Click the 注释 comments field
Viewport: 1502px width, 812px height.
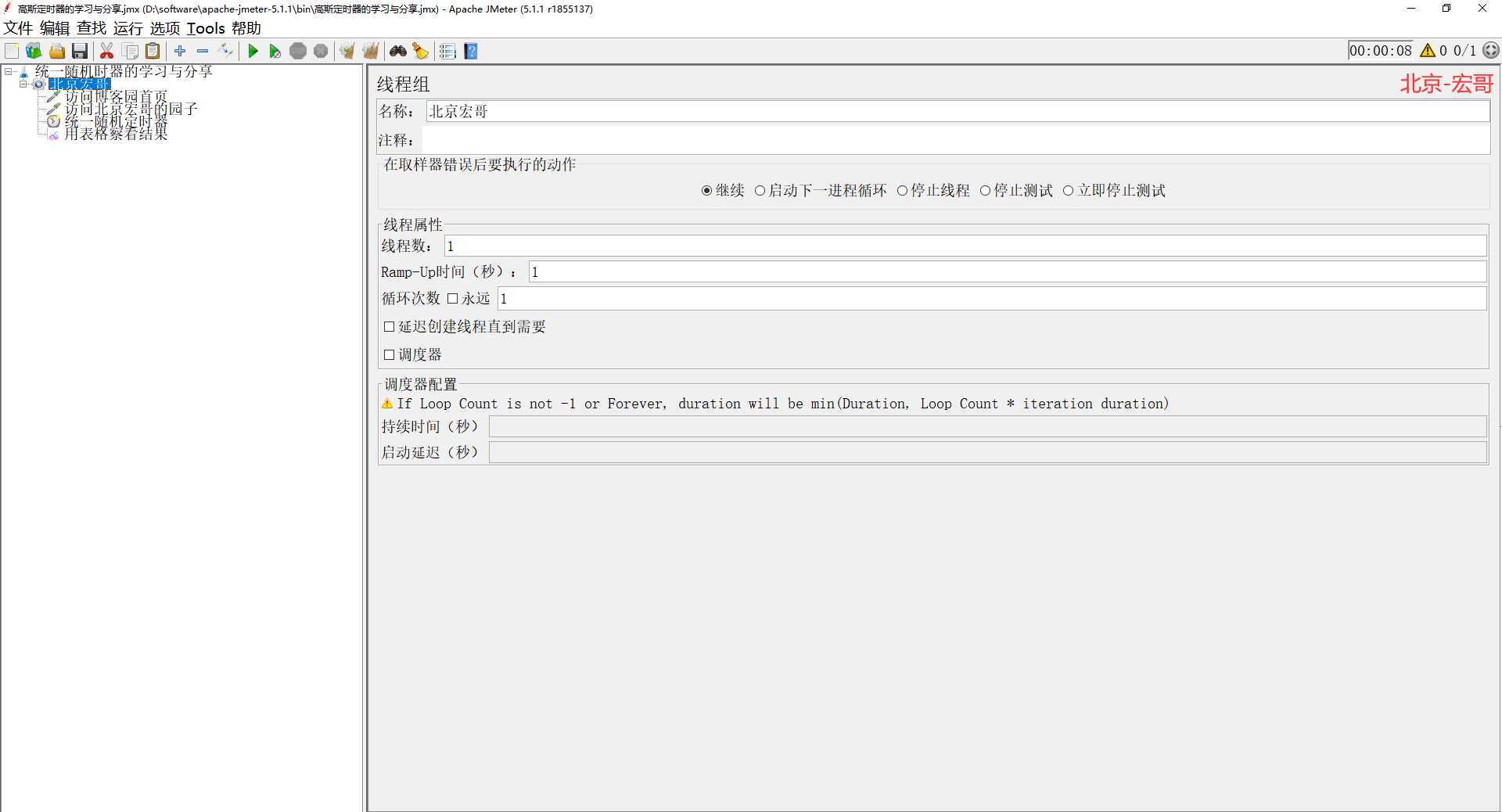click(x=955, y=141)
